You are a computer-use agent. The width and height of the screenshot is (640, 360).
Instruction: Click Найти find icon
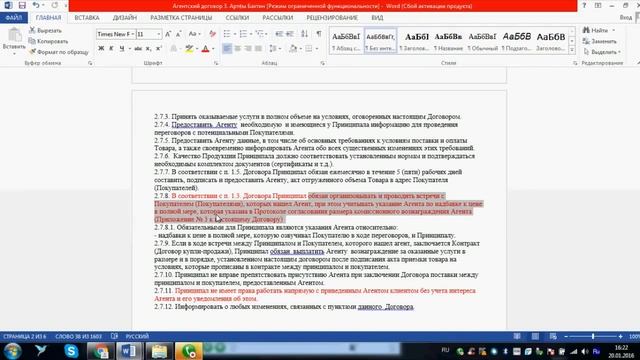tap(596, 31)
